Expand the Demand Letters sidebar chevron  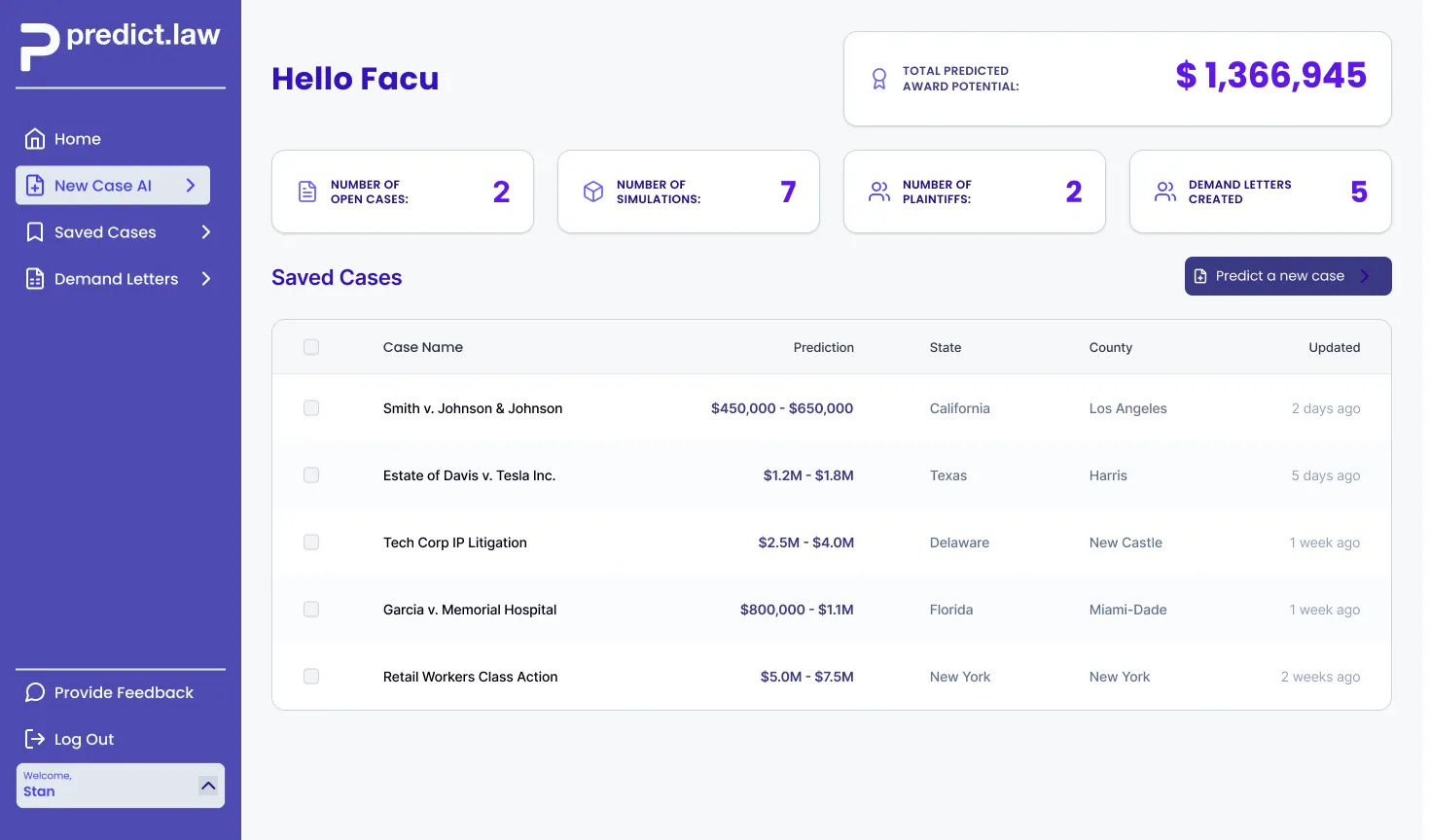(206, 279)
